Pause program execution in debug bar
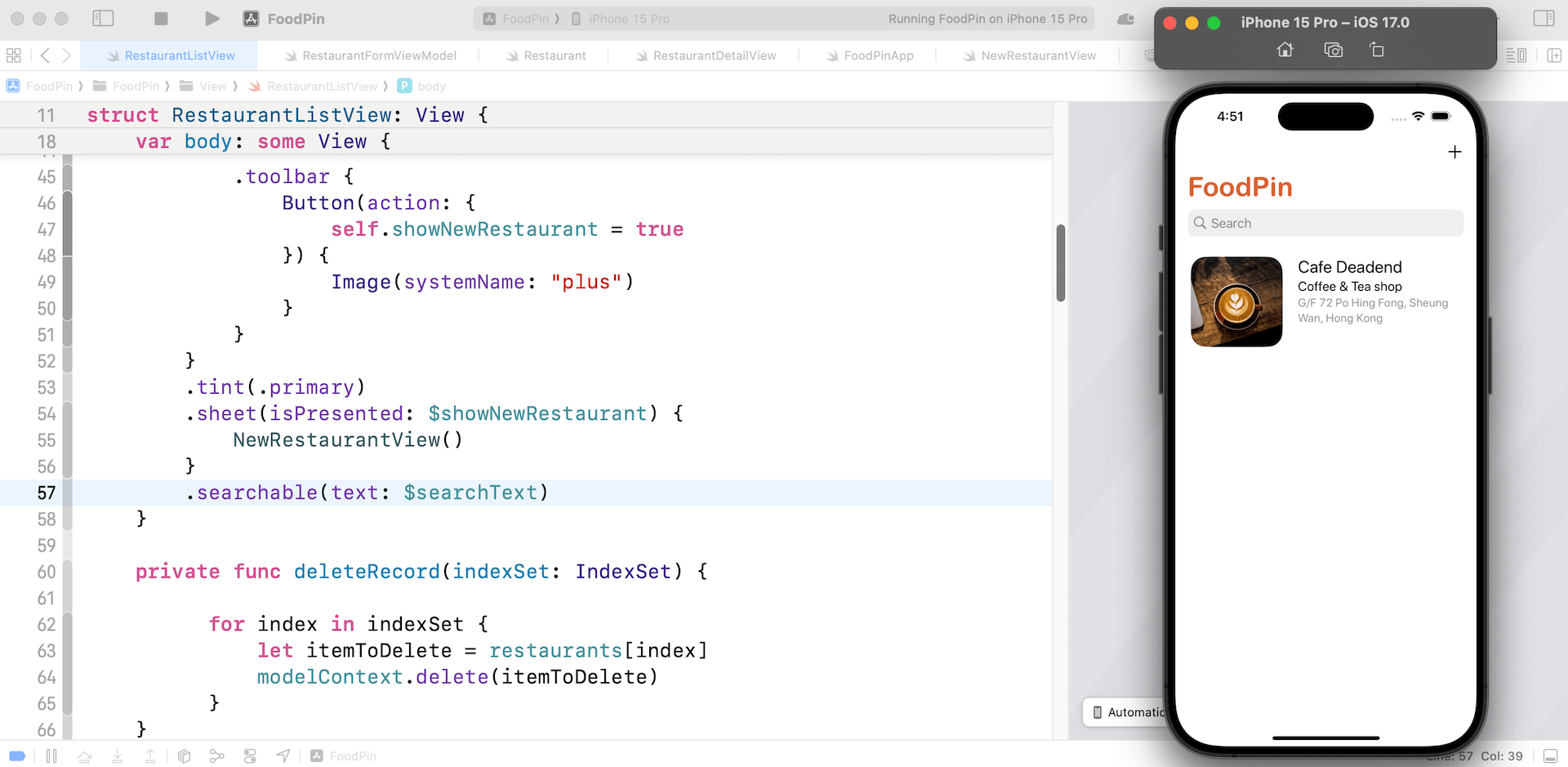Image resolution: width=1568 pixels, height=767 pixels. point(51,756)
